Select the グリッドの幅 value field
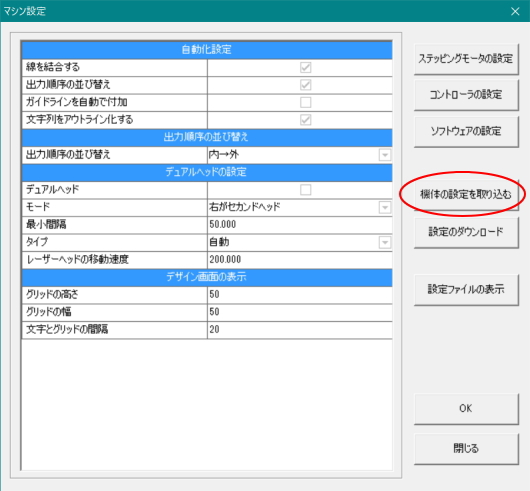 click(300, 312)
